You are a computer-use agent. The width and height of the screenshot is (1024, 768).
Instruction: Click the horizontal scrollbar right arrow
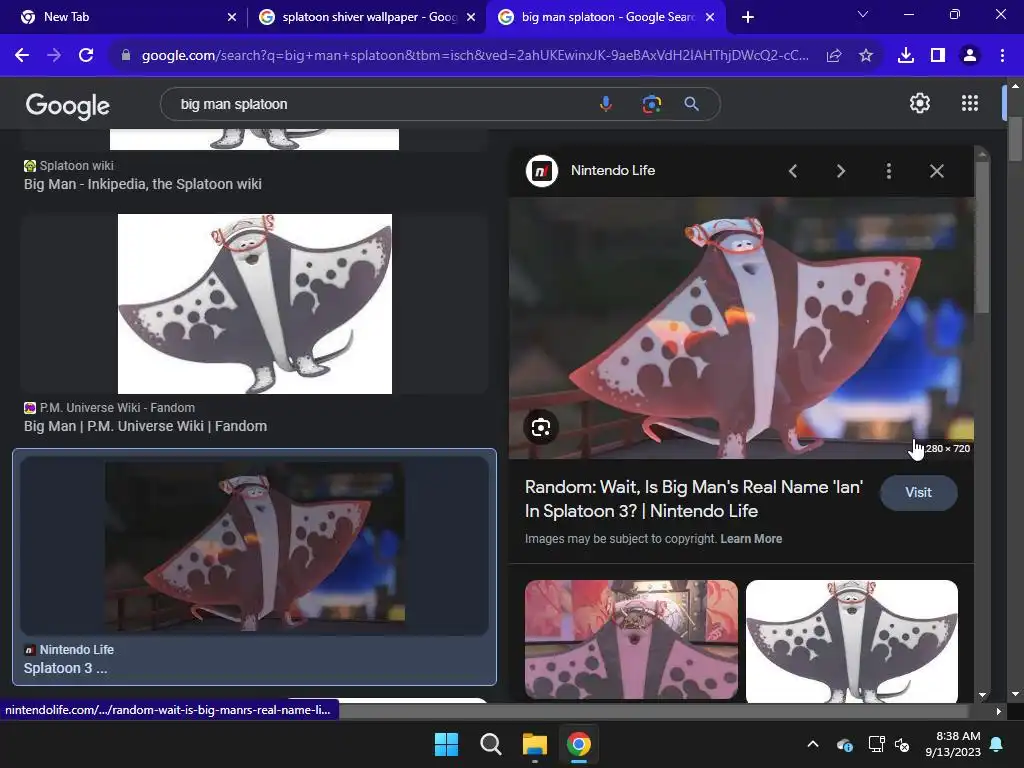[998, 711]
